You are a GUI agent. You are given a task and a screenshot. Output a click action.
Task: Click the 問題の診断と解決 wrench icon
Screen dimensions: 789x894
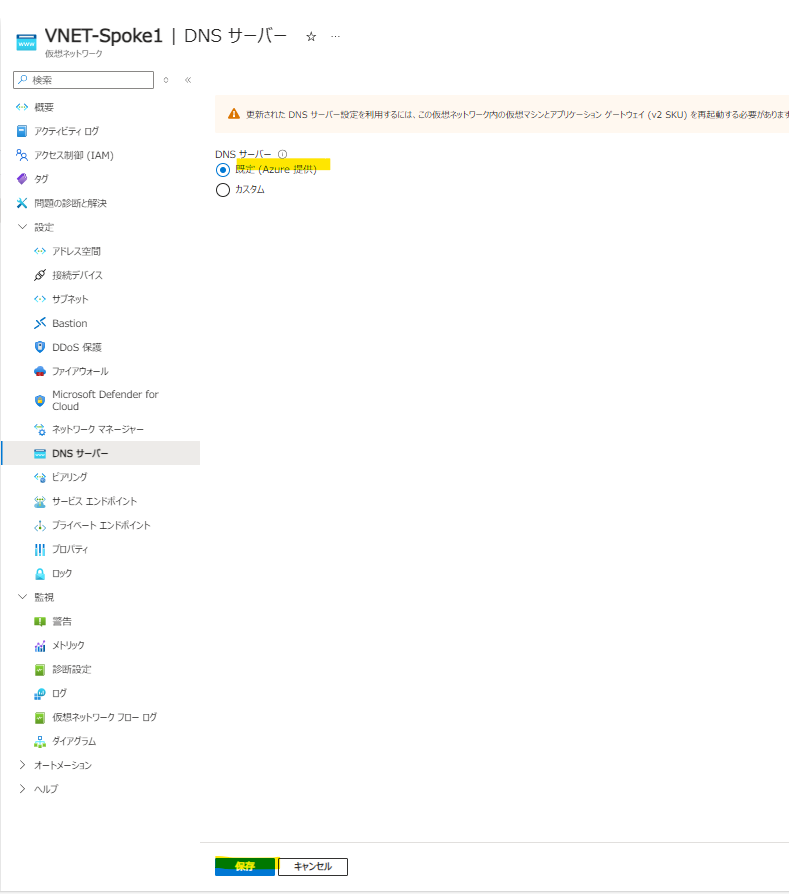click(x=22, y=203)
